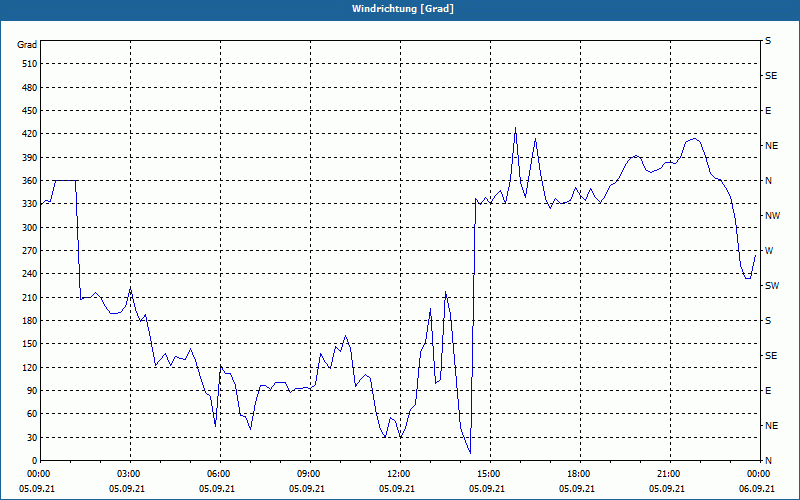
Task: Select the 510 value on the y-axis
Action: (30, 64)
